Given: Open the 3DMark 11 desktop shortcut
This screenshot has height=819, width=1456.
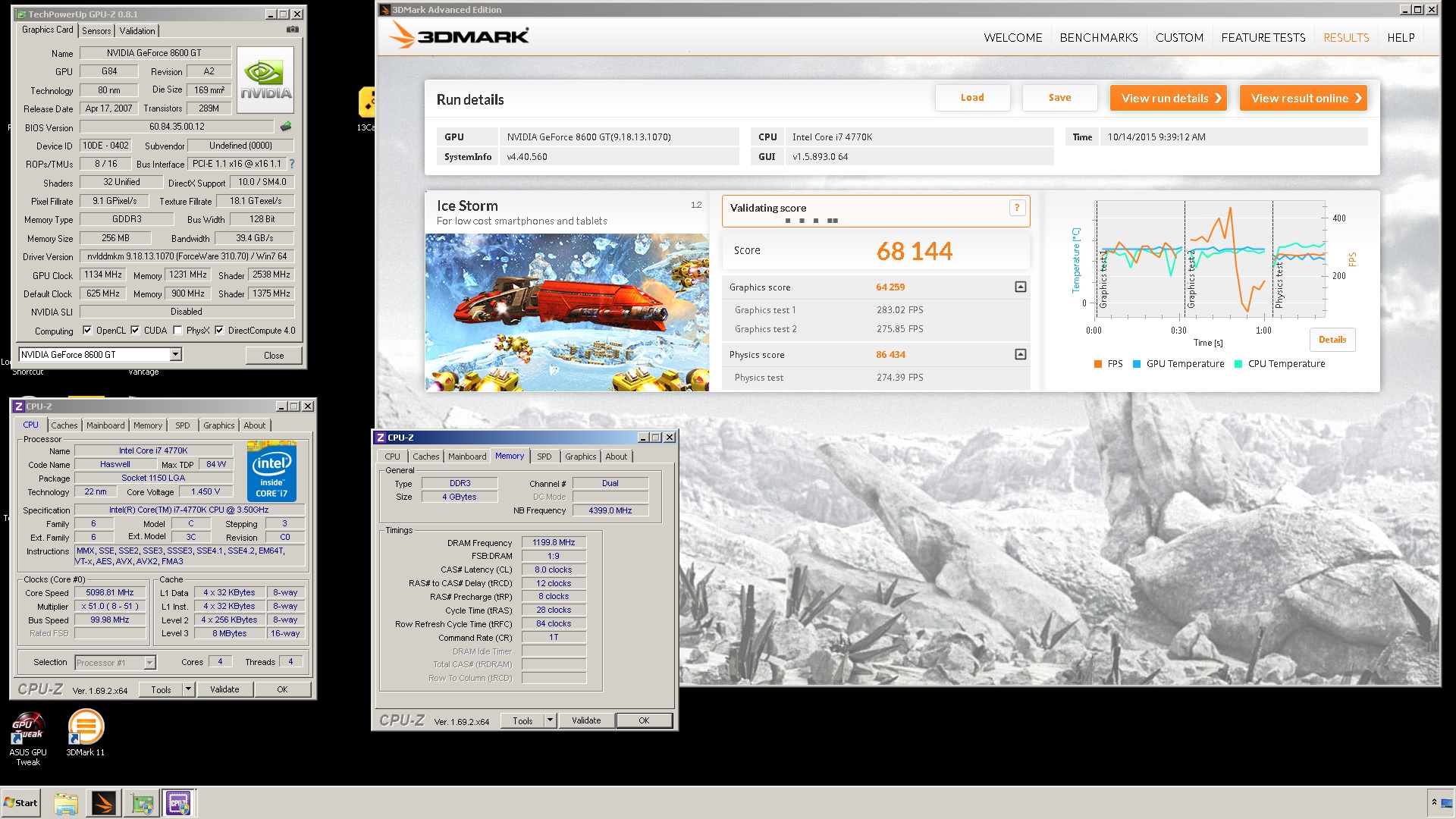Looking at the screenshot, I should [x=86, y=733].
